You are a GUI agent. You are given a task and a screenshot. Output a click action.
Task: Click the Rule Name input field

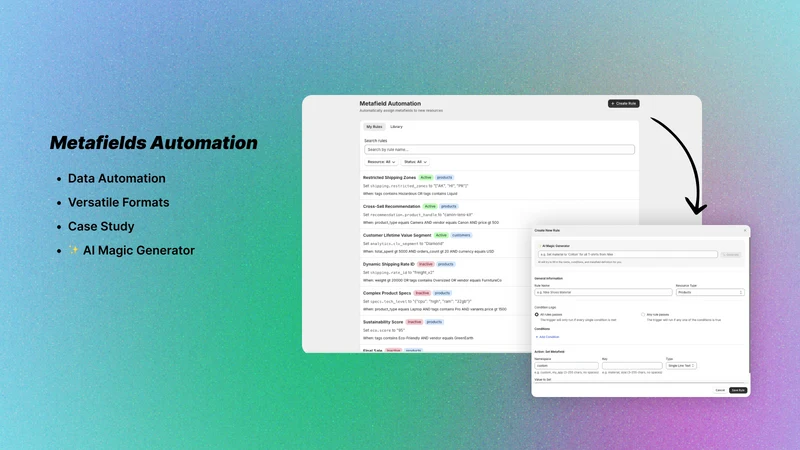click(603, 292)
